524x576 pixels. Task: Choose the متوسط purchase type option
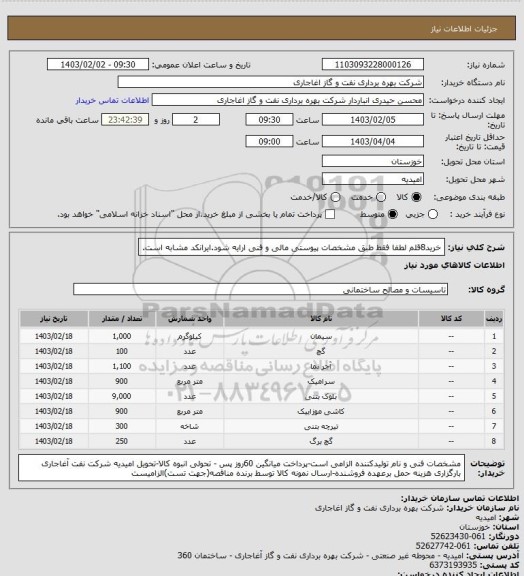point(393,214)
